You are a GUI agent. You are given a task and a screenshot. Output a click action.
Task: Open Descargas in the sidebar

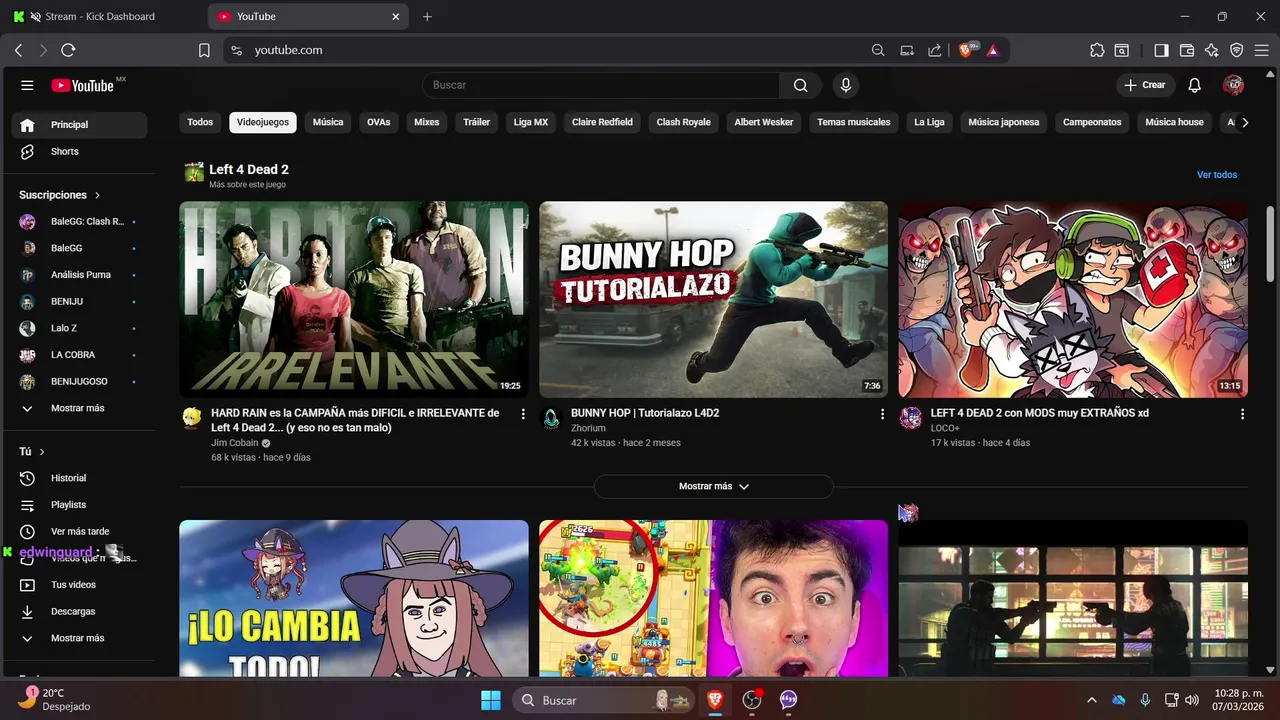(x=79, y=611)
